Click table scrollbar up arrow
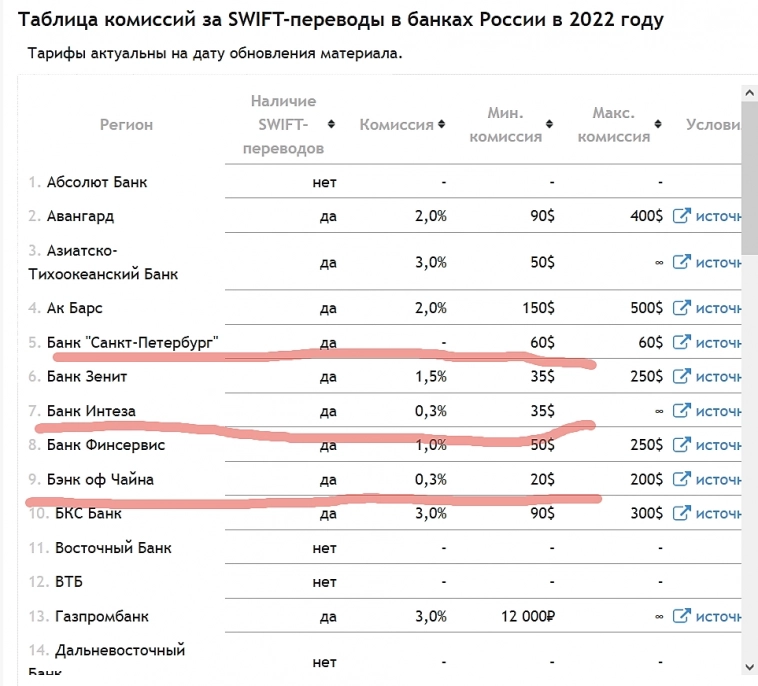The image size is (758, 686). point(749,93)
